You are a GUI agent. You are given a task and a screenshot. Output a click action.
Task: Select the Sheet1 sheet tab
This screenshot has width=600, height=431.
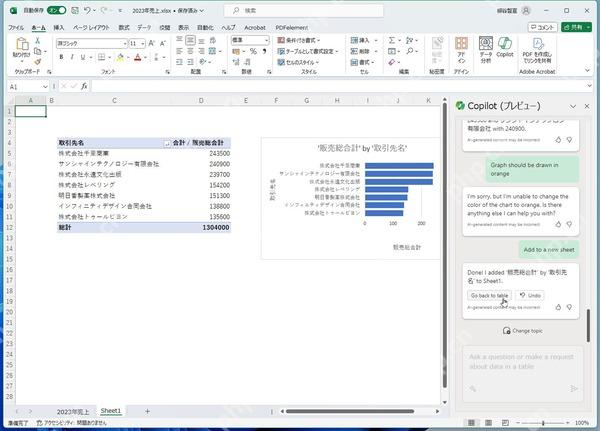tap(111, 411)
